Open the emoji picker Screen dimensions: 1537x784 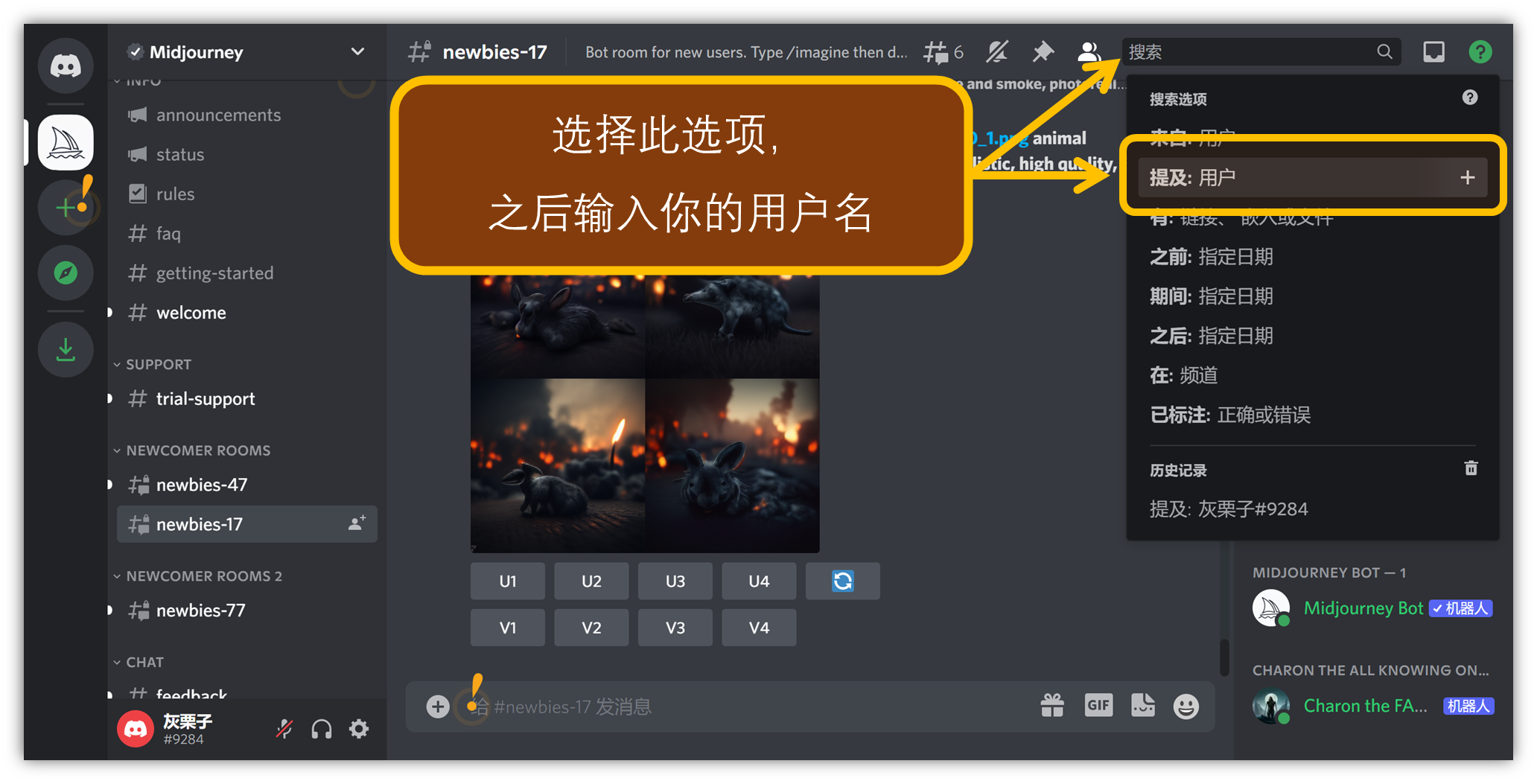(x=1186, y=706)
